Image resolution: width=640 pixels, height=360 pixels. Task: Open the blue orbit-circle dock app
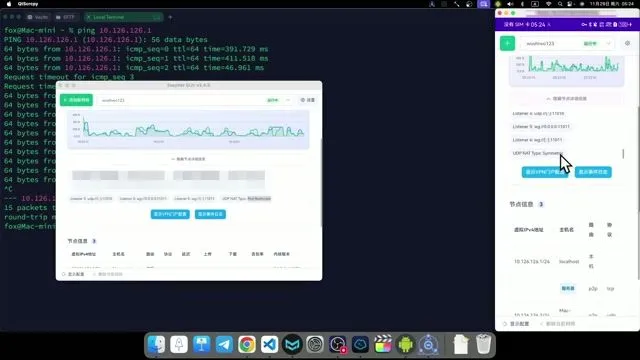[428, 344]
